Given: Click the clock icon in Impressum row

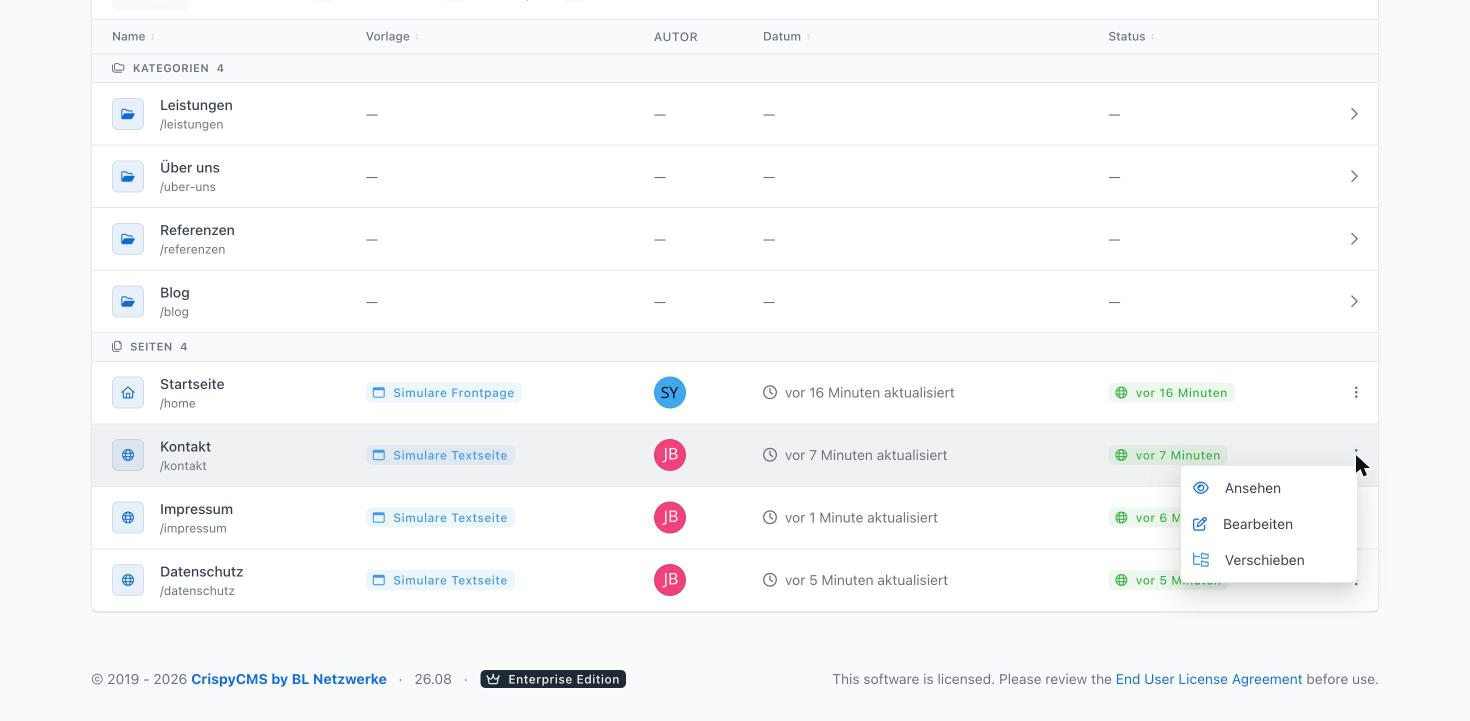Looking at the screenshot, I should (x=770, y=518).
